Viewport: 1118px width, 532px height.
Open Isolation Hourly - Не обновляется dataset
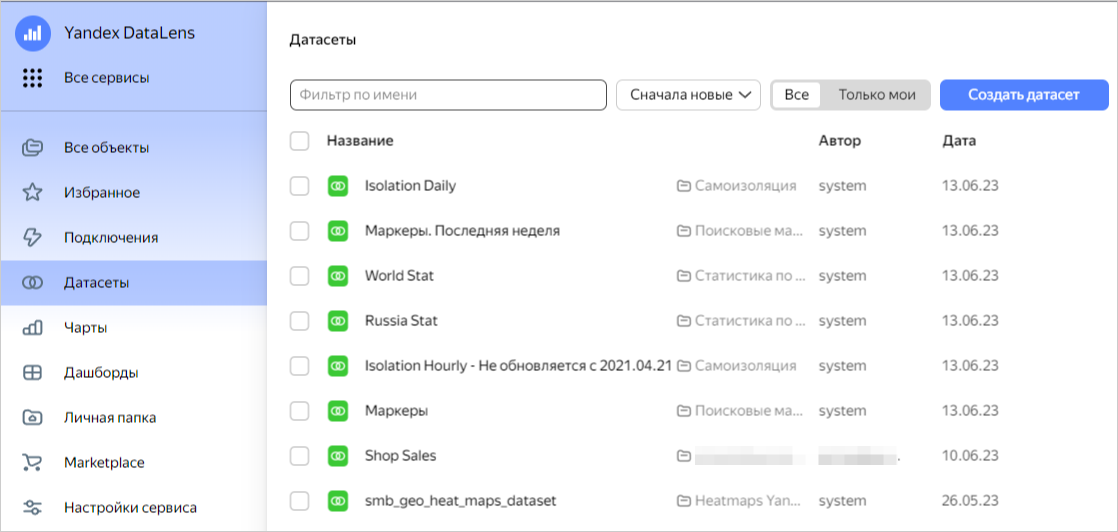(x=518, y=366)
